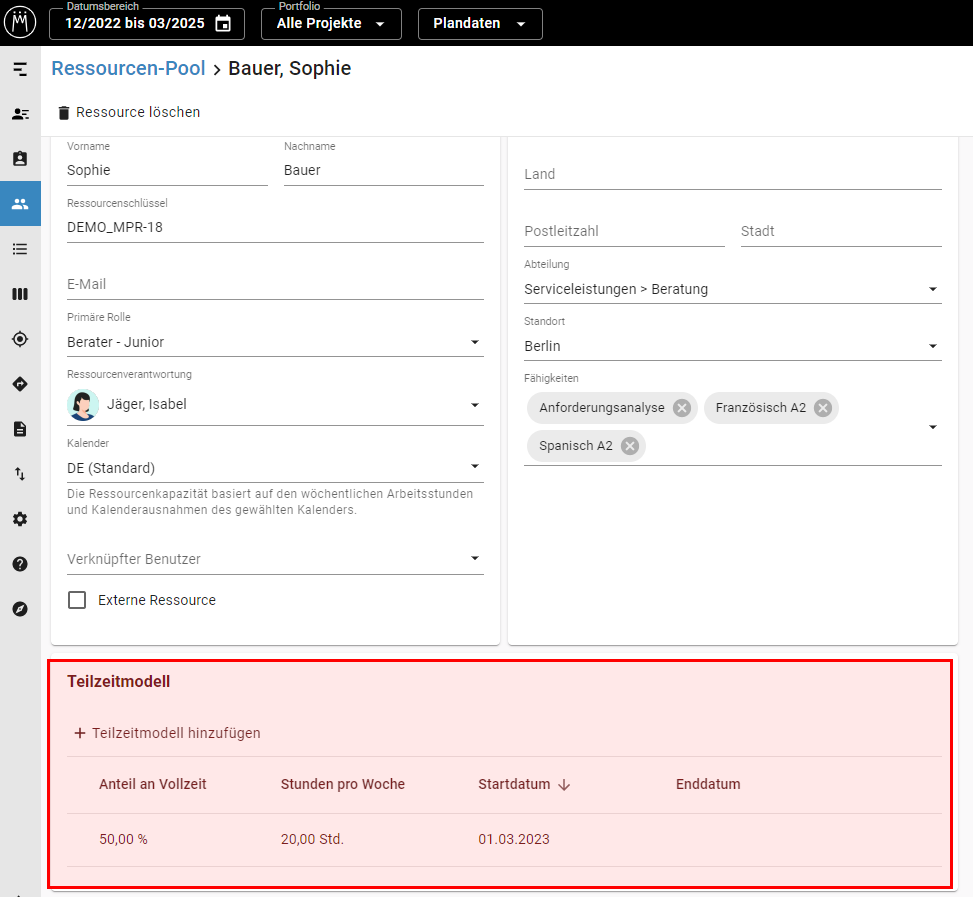This screenshot has width=973, height=897.
Task: Click the Französisch A2 chip label
Action: tap(761, 408)
